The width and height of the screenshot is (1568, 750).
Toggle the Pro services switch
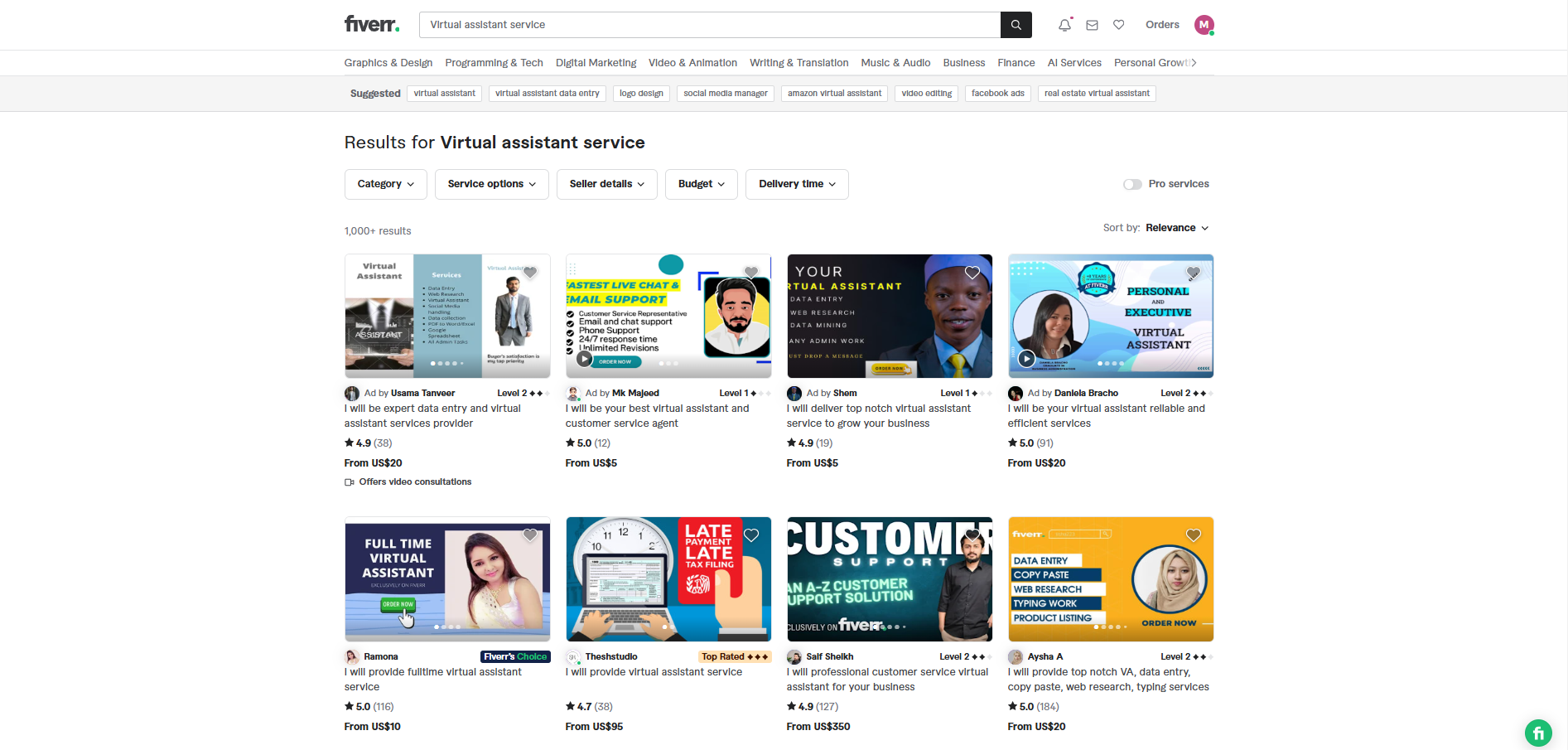click(1132, 184)
